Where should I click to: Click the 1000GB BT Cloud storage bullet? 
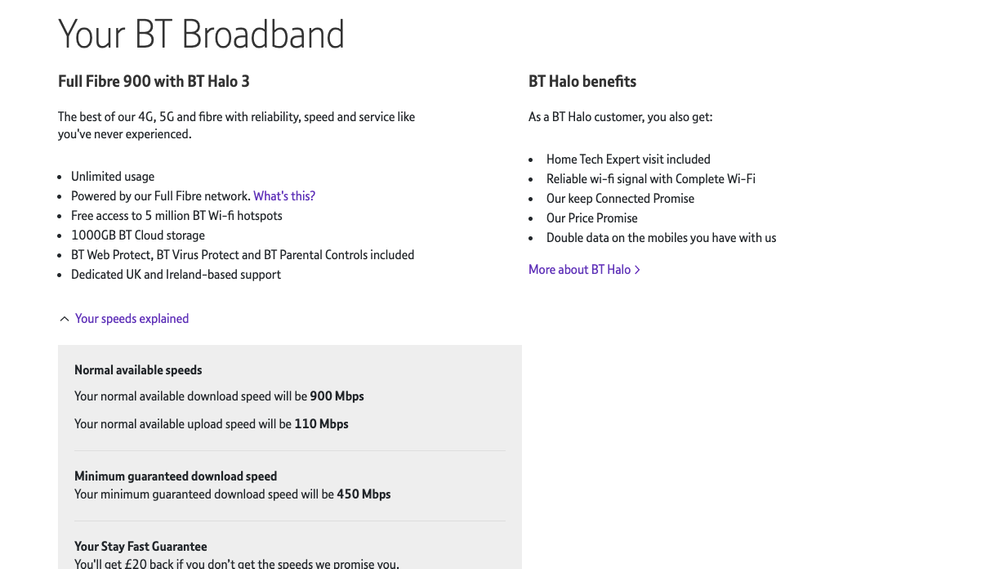tap(138, 236)
